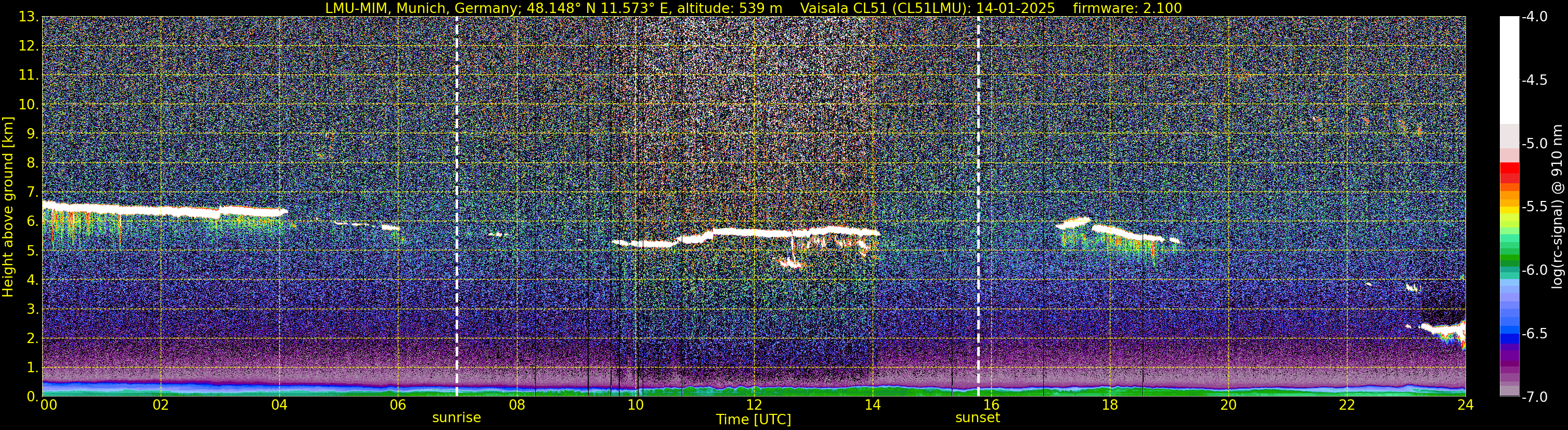The height and width of the screenshot is (430, 1568).
Task: Click the '10.' height tick label
Action: coord(29,105)
